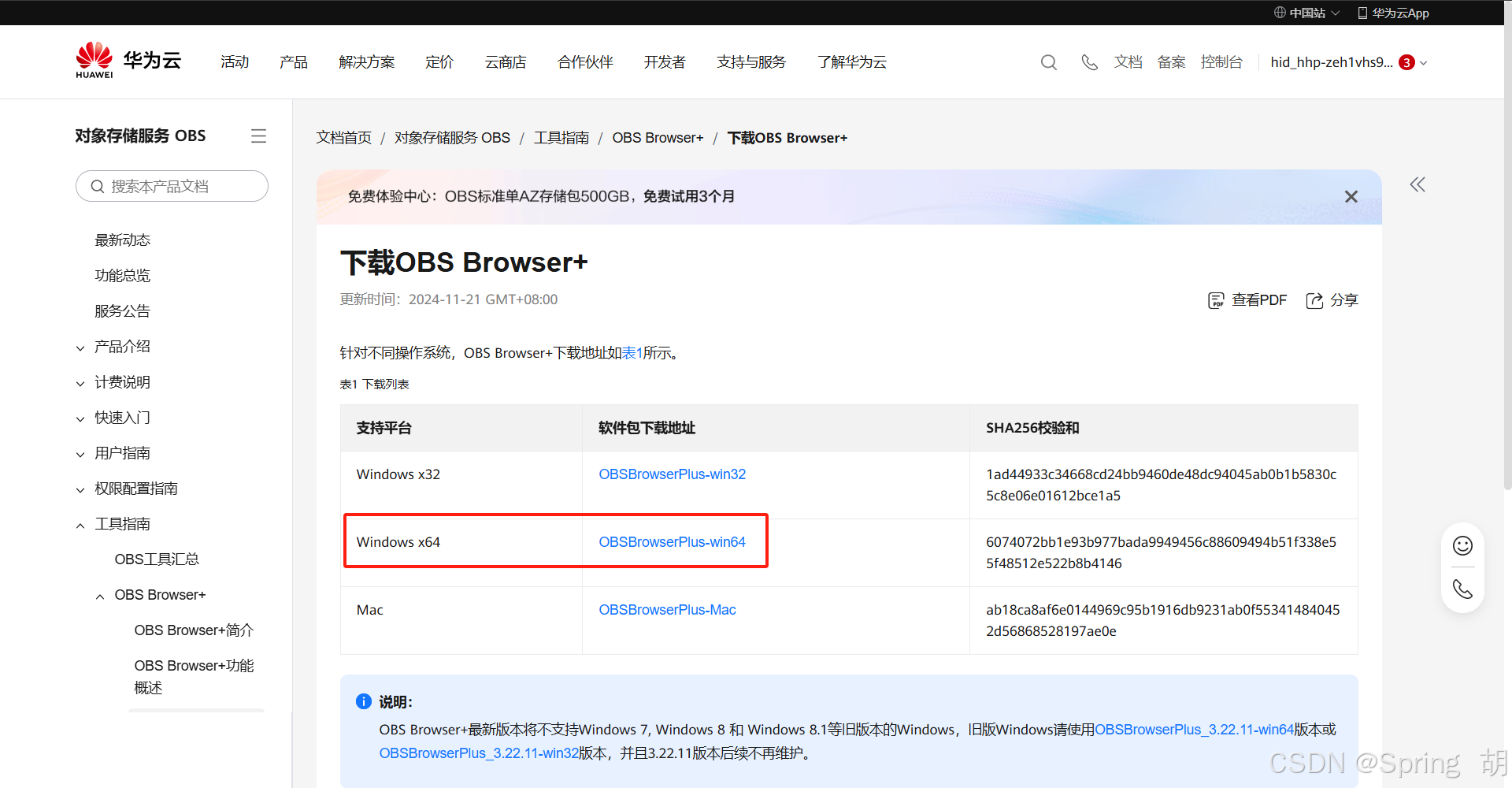This screenshot has height=788, width=1512.
Task: Open the 了解华为云 menu
Action: click(x=852, y=62)
